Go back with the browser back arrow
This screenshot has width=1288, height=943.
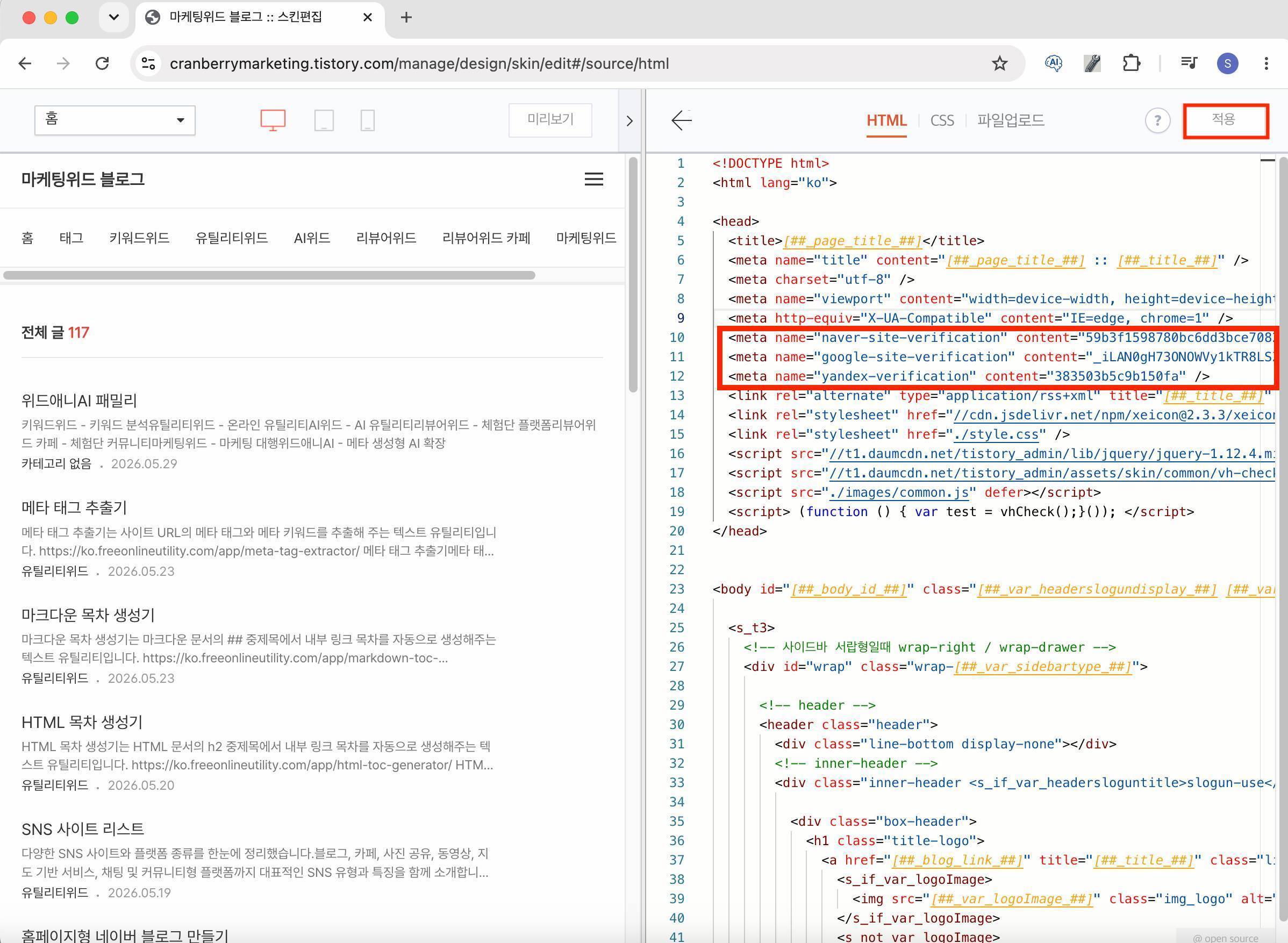25,63
